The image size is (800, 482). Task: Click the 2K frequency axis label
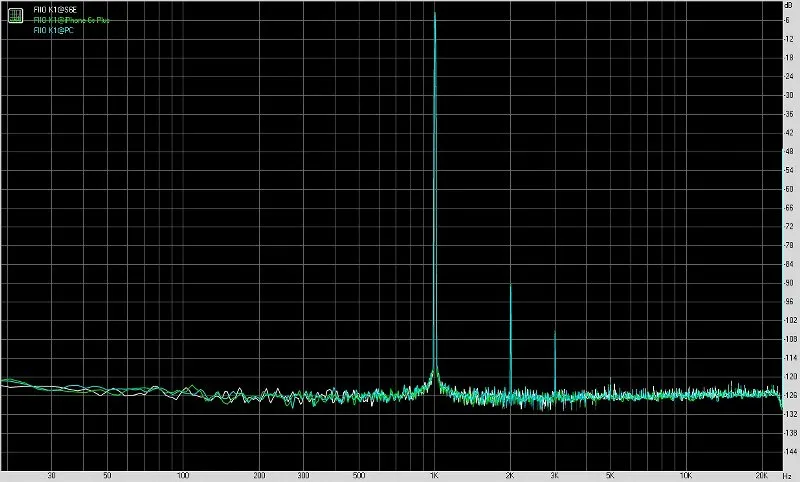[510, 475]
